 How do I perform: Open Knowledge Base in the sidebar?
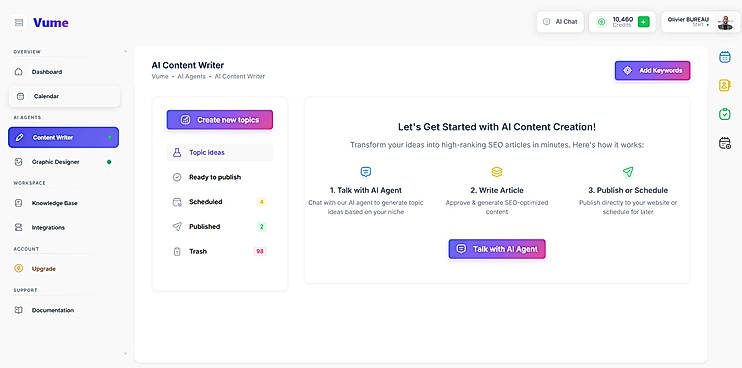click(x=63, y=203)
